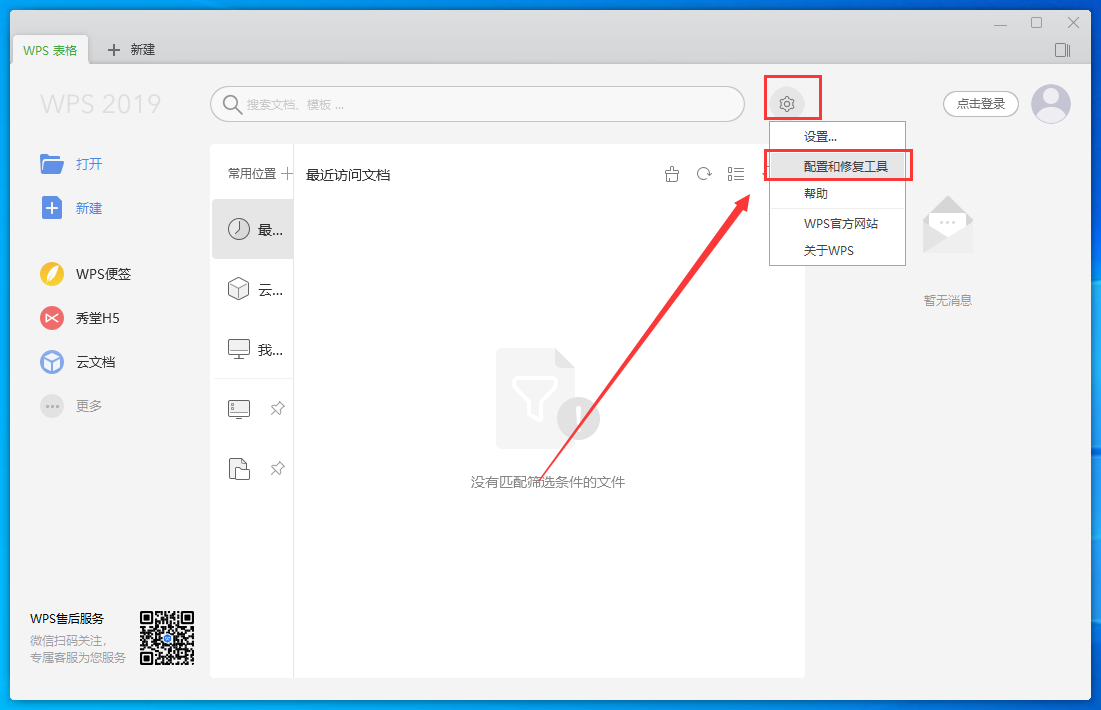The height and width of the screenshot is (710, 1101).
Task: Select the my computer monitor item
Action: coord(253,349)
